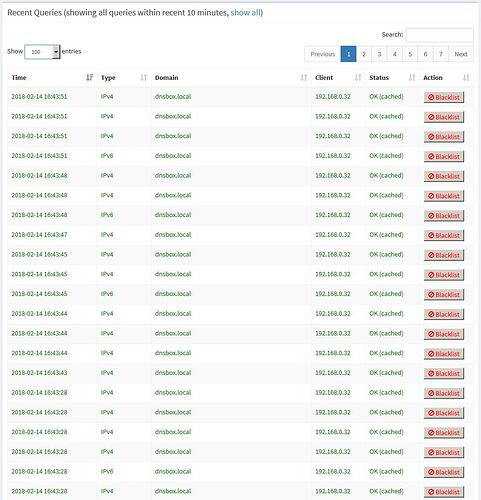Blacklist the 16:43:28 IPv6 query
The width and height of the screenshot is (481, 500).
pyautogui.click(x=444, y=472)
